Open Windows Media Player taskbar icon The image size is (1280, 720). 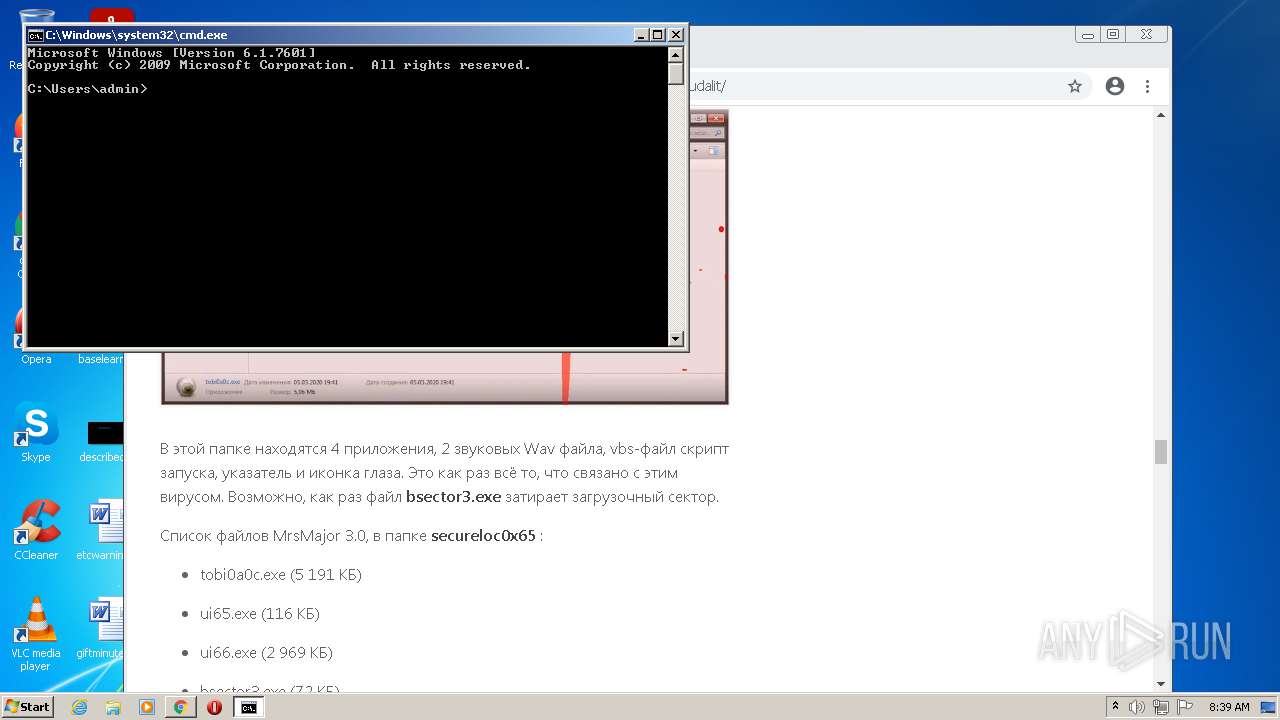pyautogui.click(x=147, y=707)
